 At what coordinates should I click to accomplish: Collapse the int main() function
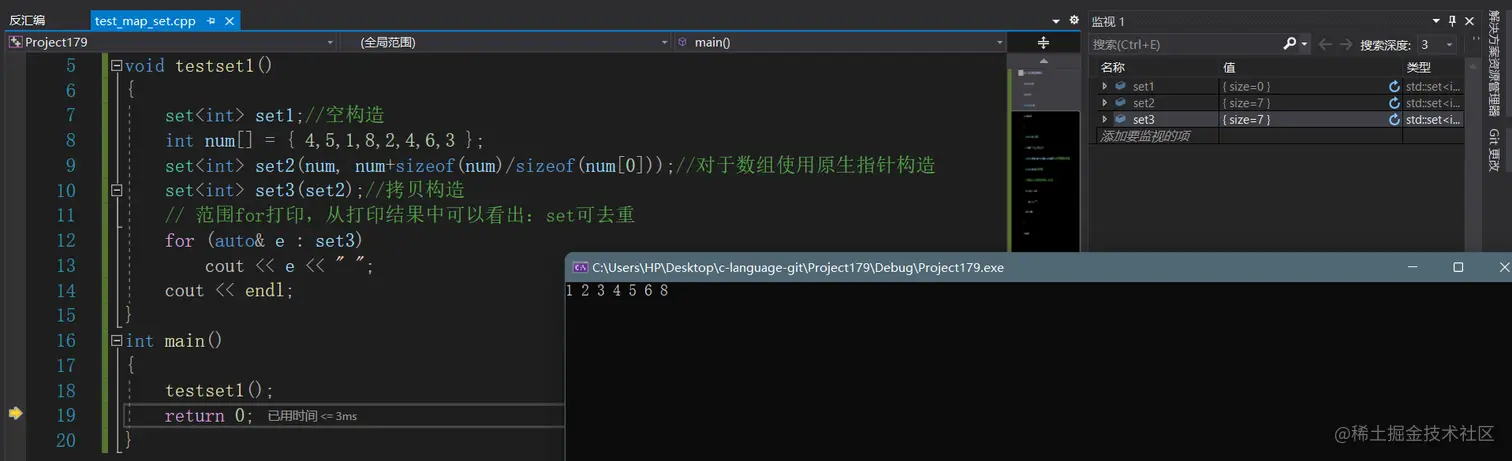click(116, 341)
